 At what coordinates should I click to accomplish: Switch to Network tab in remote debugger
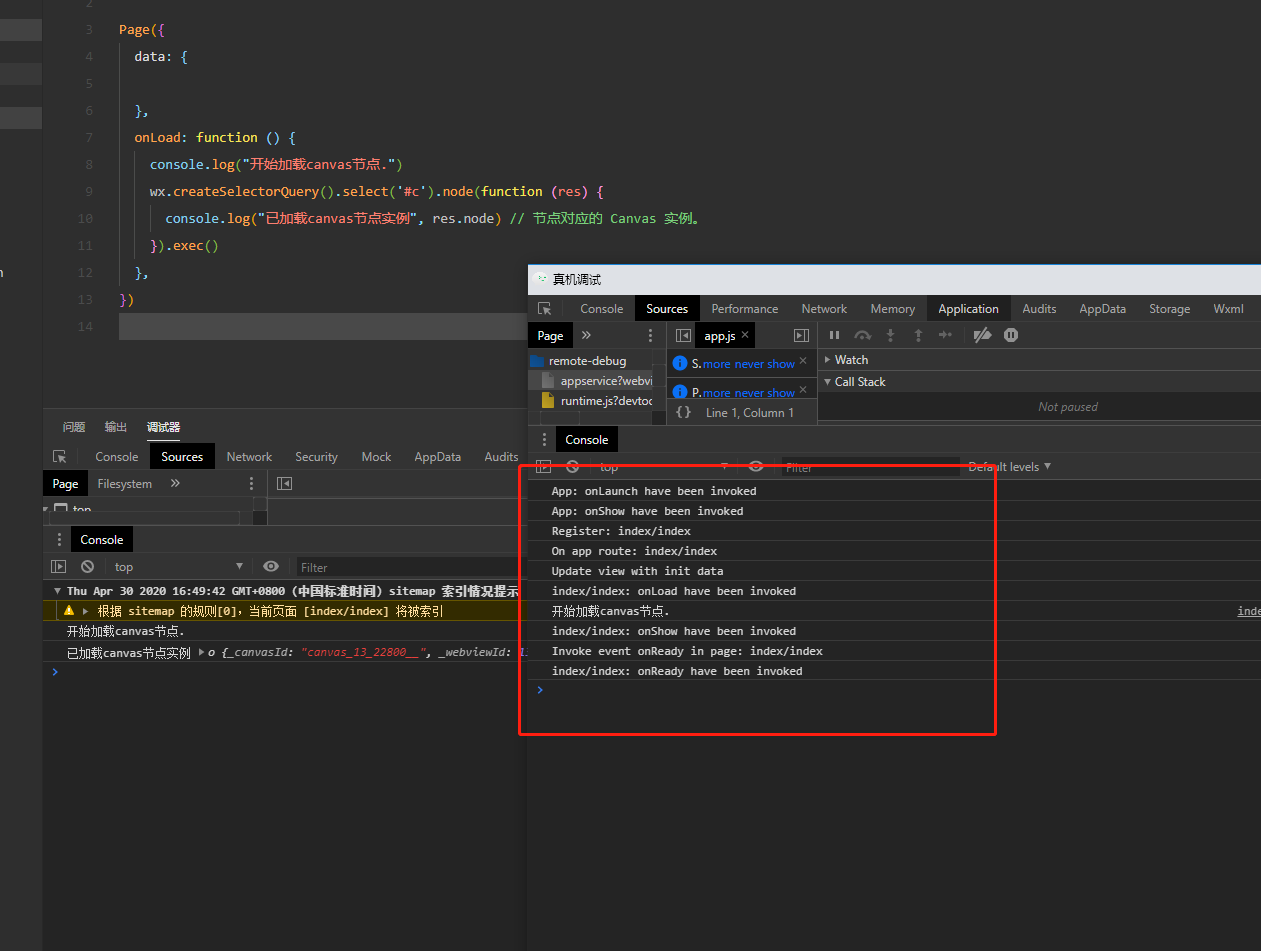(x=823, y=309)
